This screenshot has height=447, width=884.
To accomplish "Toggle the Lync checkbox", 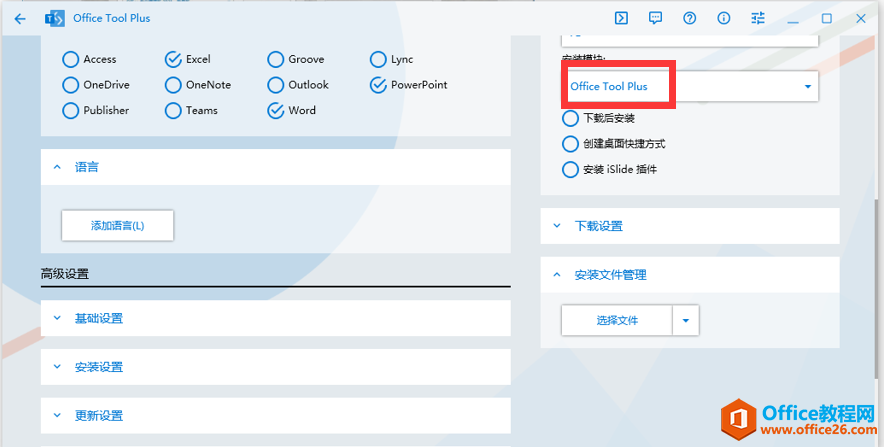I will [378, 59].
